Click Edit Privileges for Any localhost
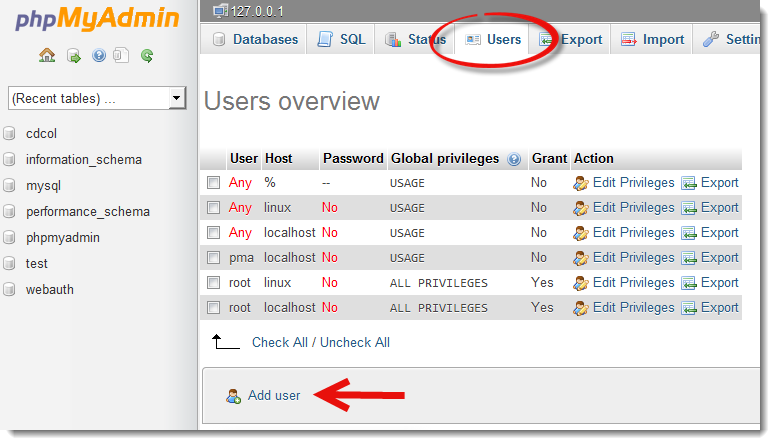Screen dimensions: 775x445 633,232
